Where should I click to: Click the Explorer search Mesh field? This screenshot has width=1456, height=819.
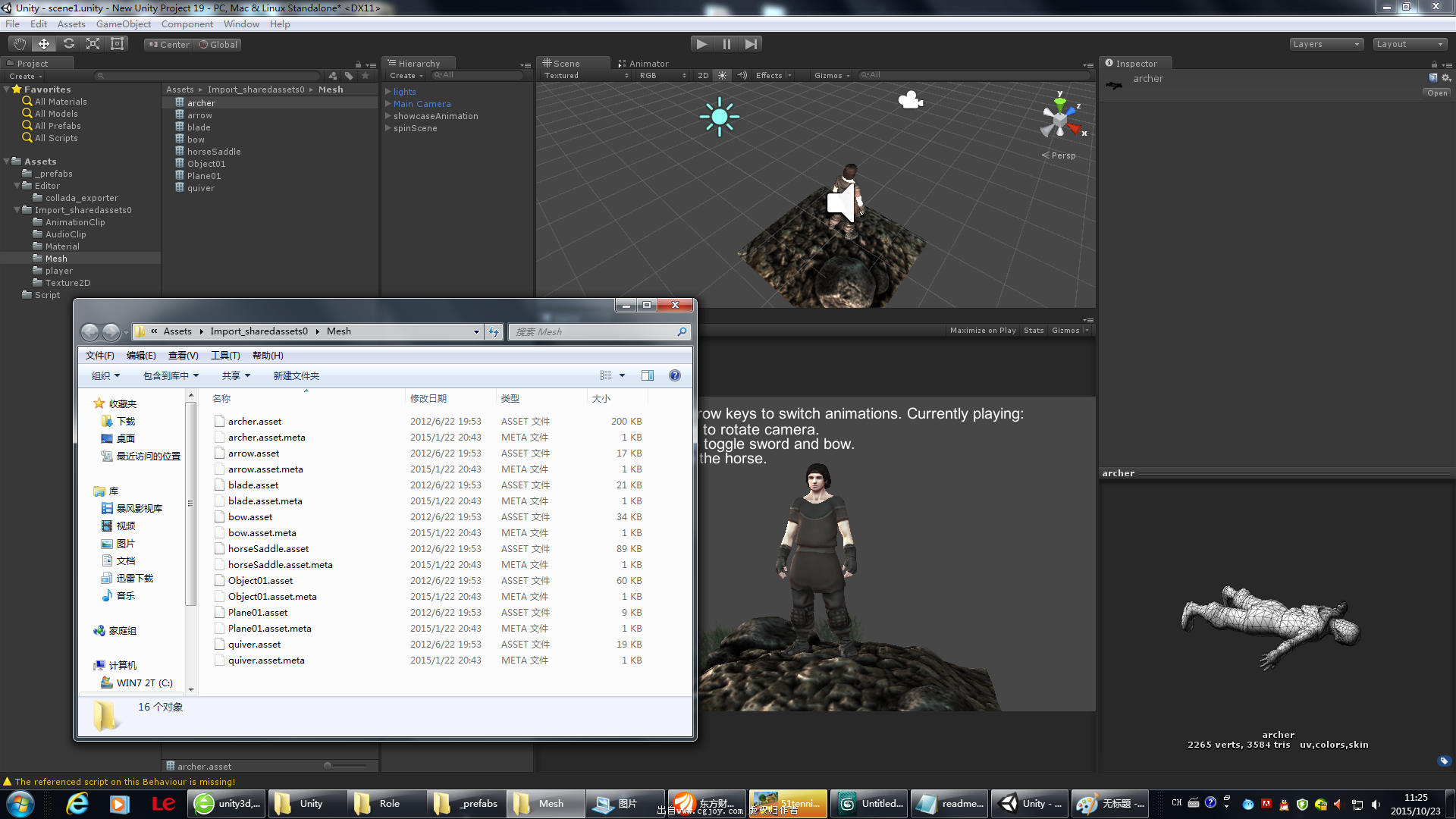pos(598,332)
